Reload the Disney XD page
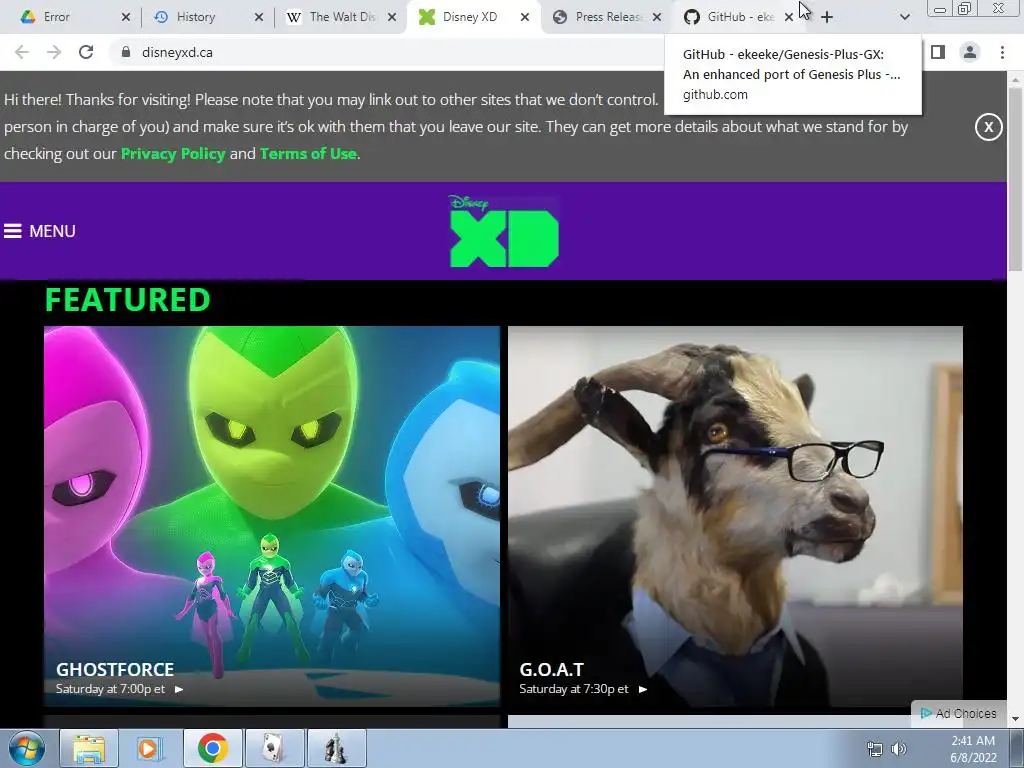This screenshot has height=768, width=1024. (86, 52)
